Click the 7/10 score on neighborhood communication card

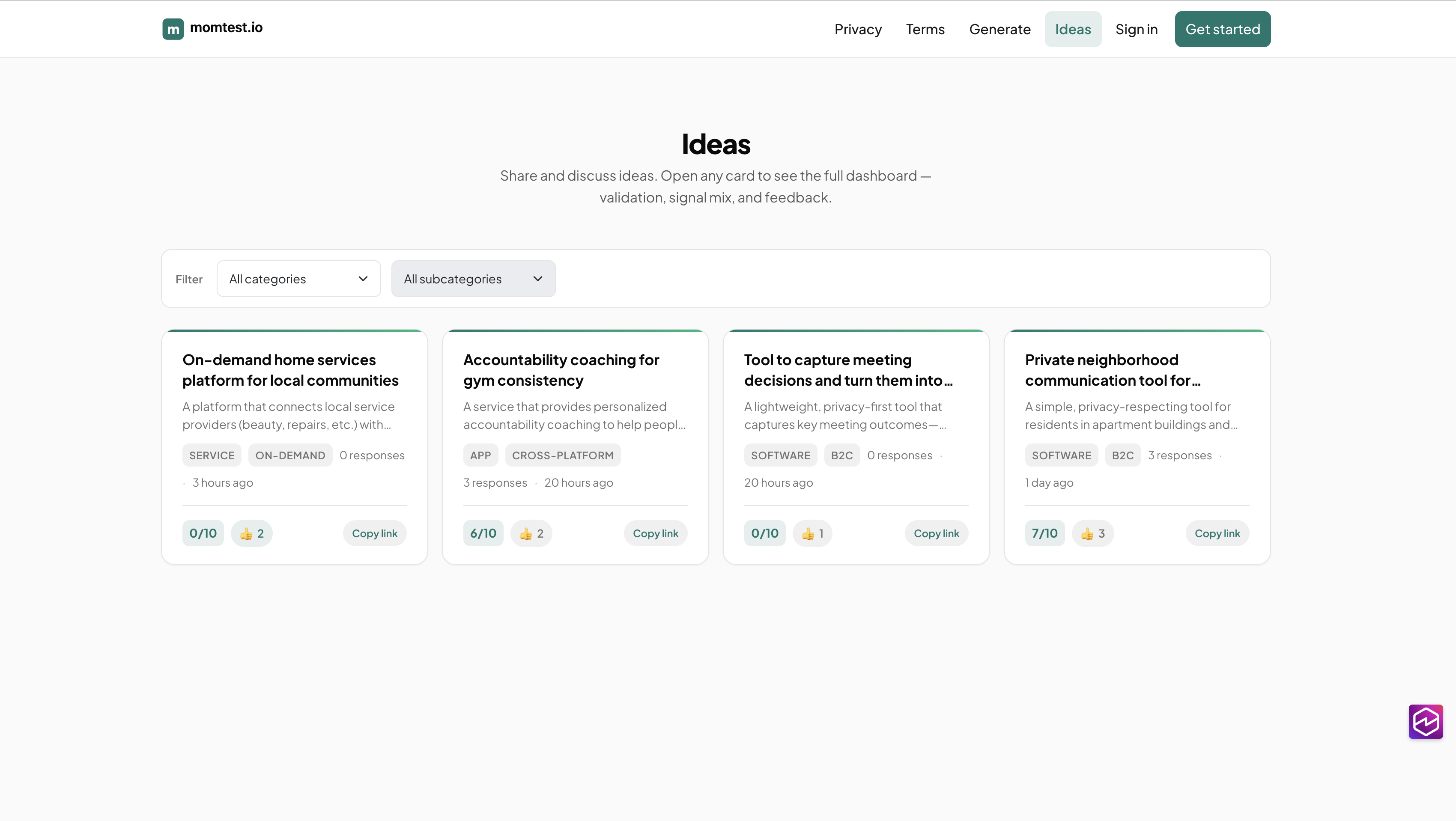[x=1044, y=533]
